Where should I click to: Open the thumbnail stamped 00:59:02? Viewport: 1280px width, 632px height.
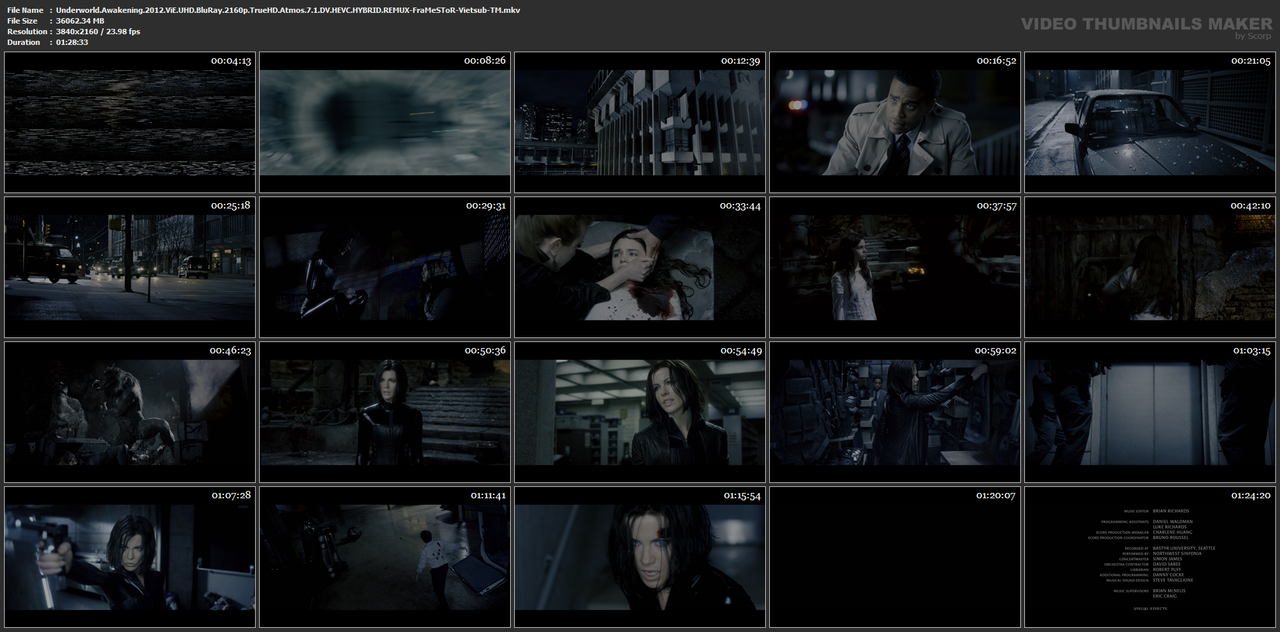point(894,412)
